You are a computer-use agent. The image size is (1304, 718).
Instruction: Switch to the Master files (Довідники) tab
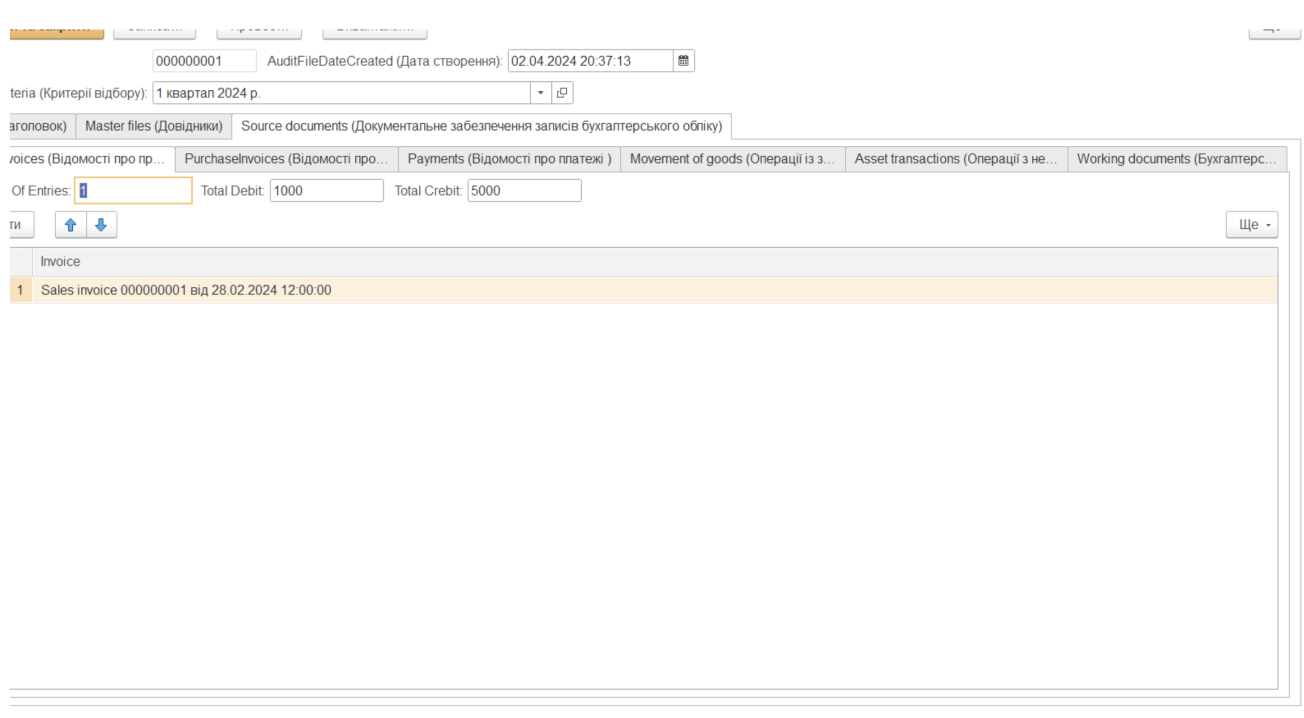point(154,126)
